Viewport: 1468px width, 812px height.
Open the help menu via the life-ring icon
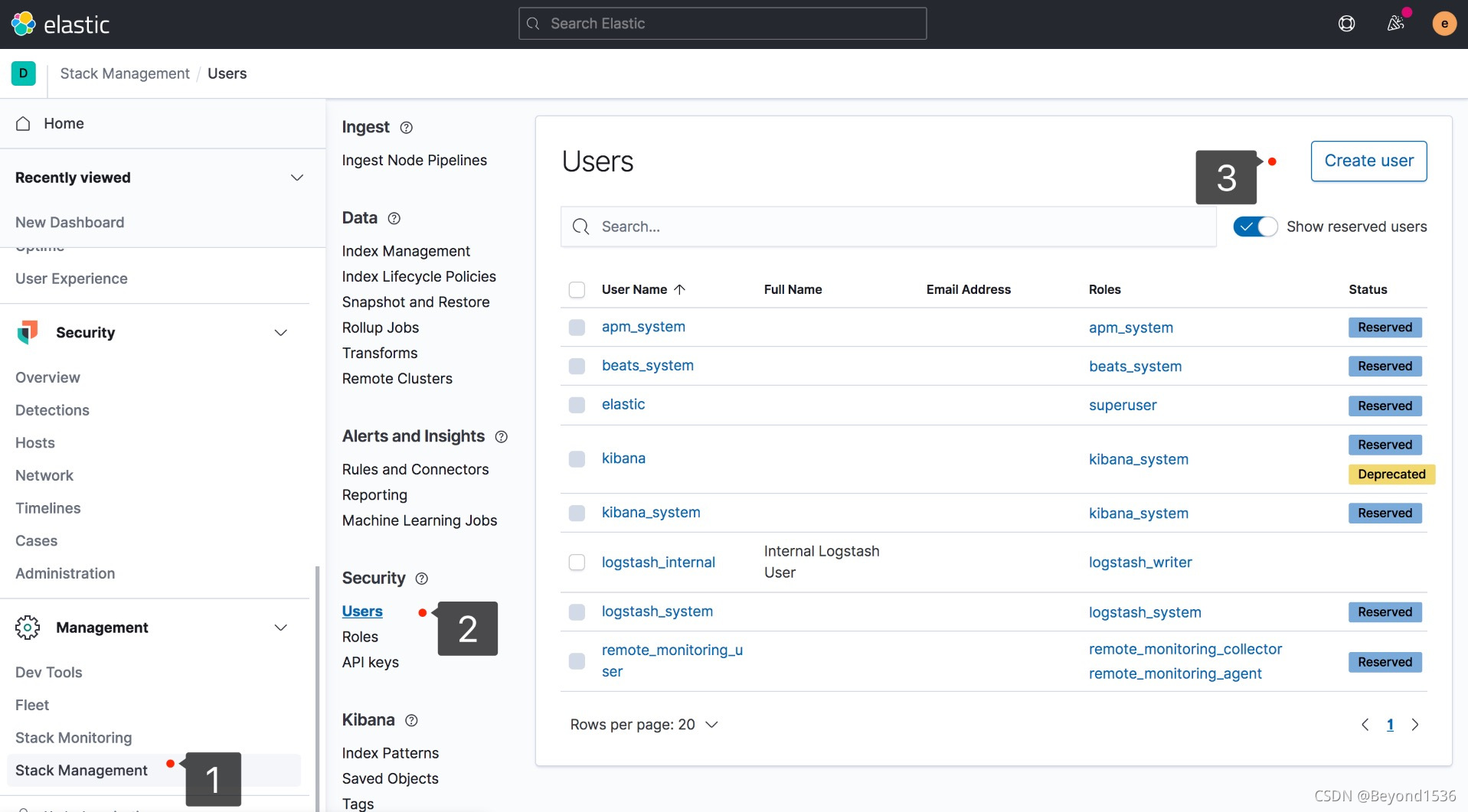click(x=1345, y=24)
